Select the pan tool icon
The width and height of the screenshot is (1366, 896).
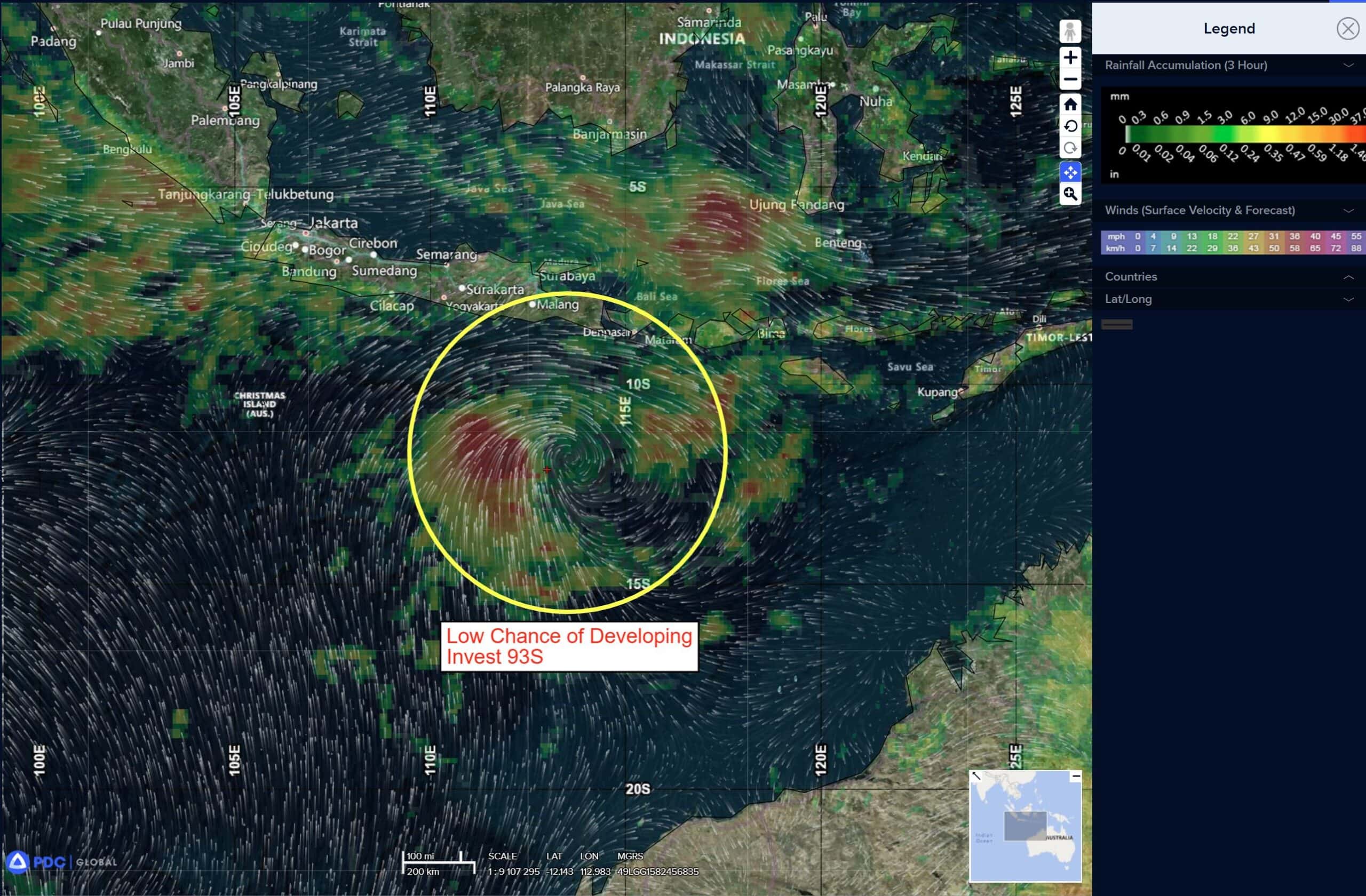click(1070, 172)
